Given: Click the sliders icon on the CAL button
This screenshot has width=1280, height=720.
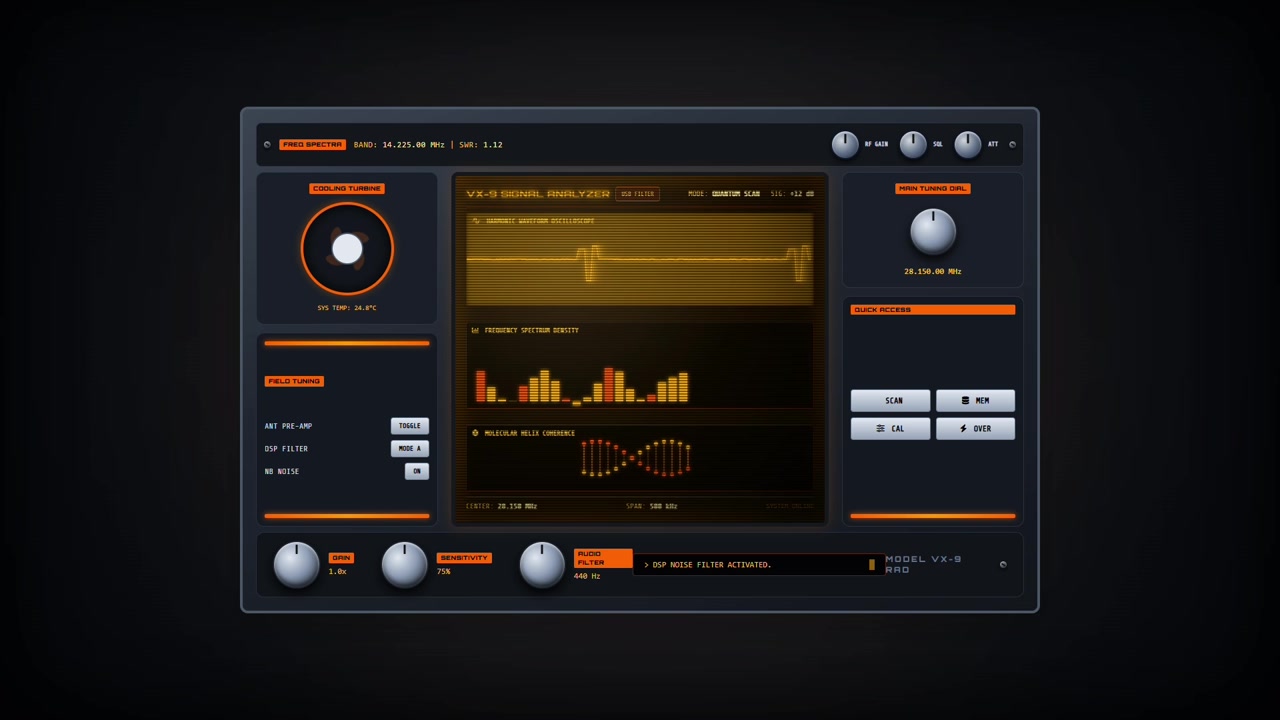Looking at the screenshot, I should [x=880, y=429].
